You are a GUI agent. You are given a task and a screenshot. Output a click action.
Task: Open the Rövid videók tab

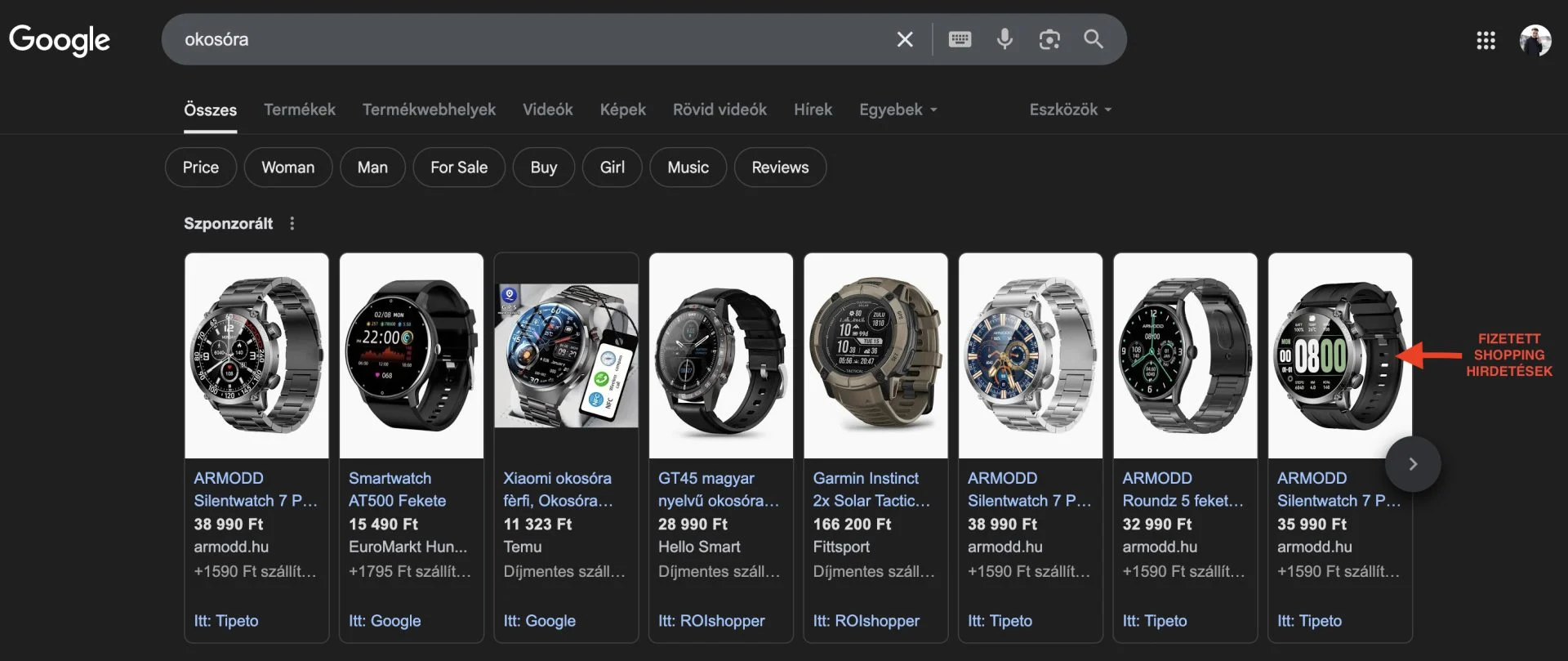(x=719, y=109)
